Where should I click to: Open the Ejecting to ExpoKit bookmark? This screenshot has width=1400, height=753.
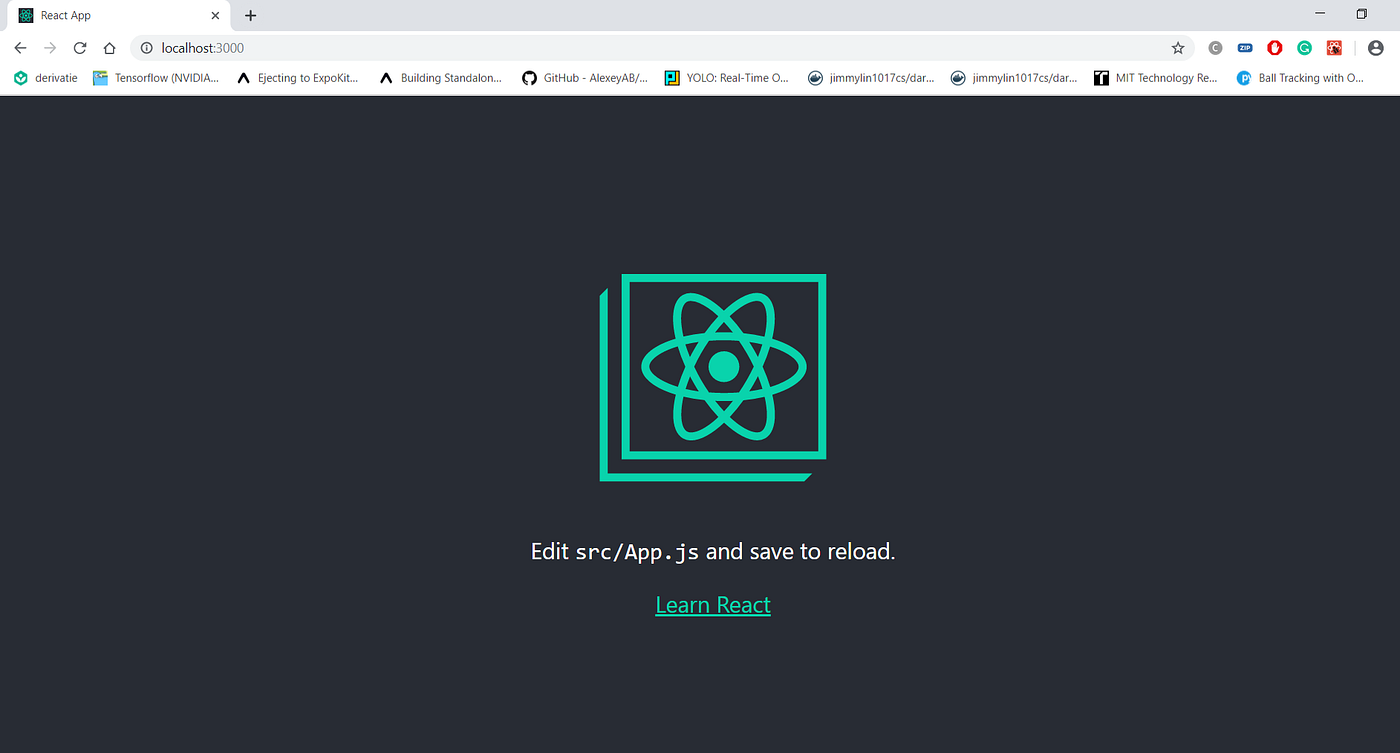pos(298,78)
